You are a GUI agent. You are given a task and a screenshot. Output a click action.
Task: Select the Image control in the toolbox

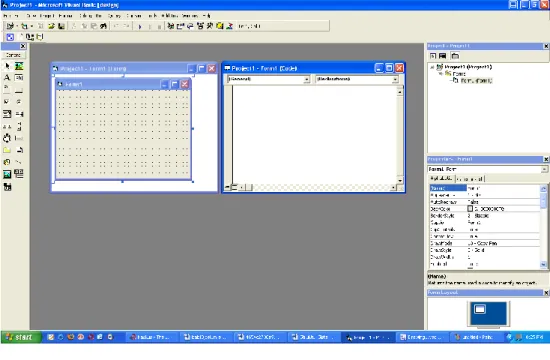7,174
